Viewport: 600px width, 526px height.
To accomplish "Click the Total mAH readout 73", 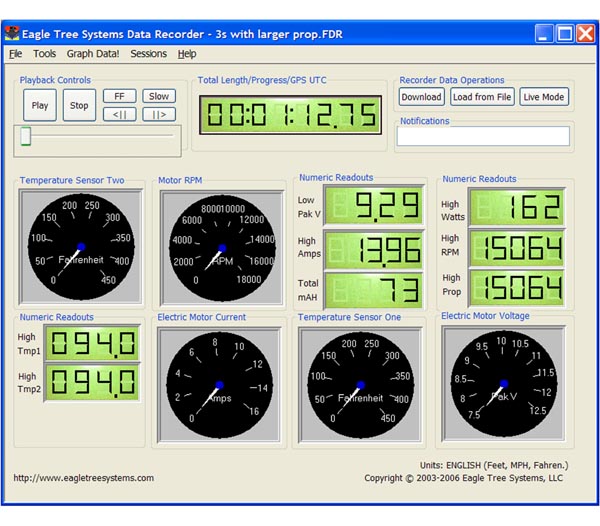I will pos(374,290).
